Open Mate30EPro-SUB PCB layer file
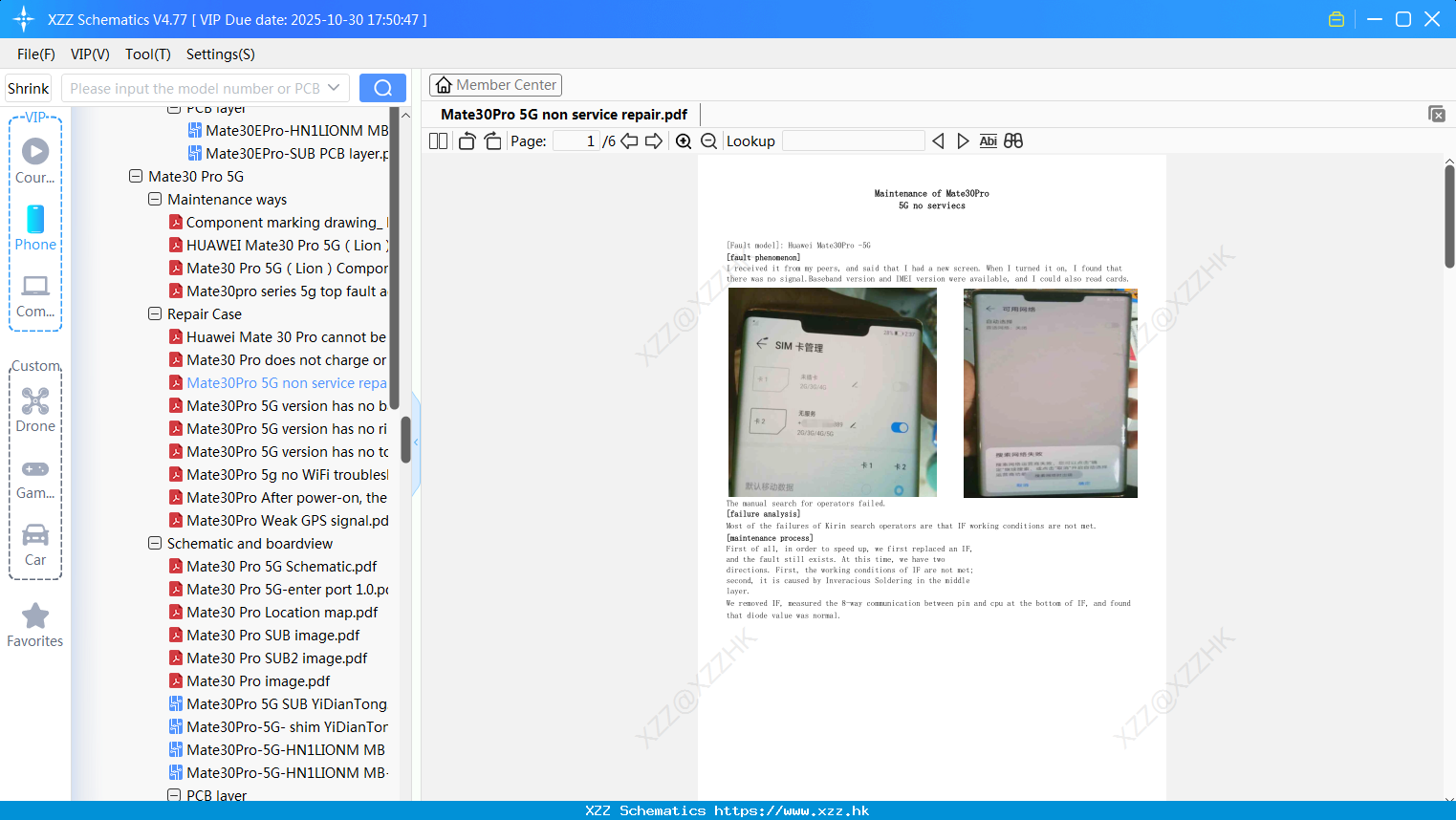The height and width of the screenshot is (820, 1456). tap(289, 153)
